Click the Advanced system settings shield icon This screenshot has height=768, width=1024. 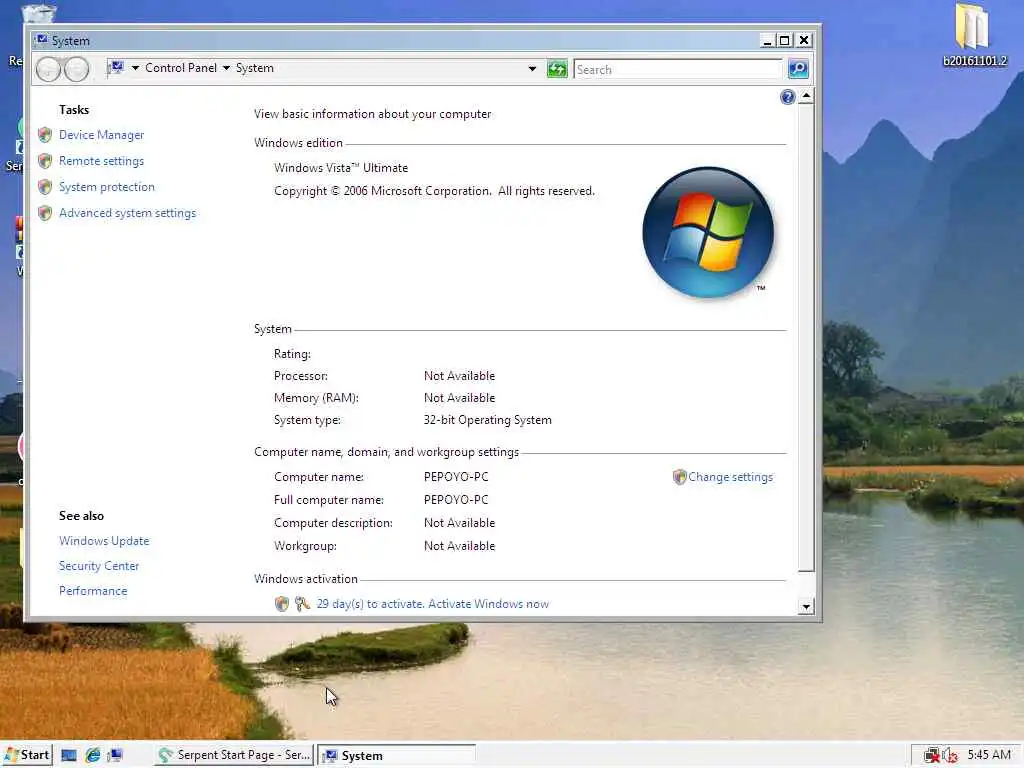45,213
